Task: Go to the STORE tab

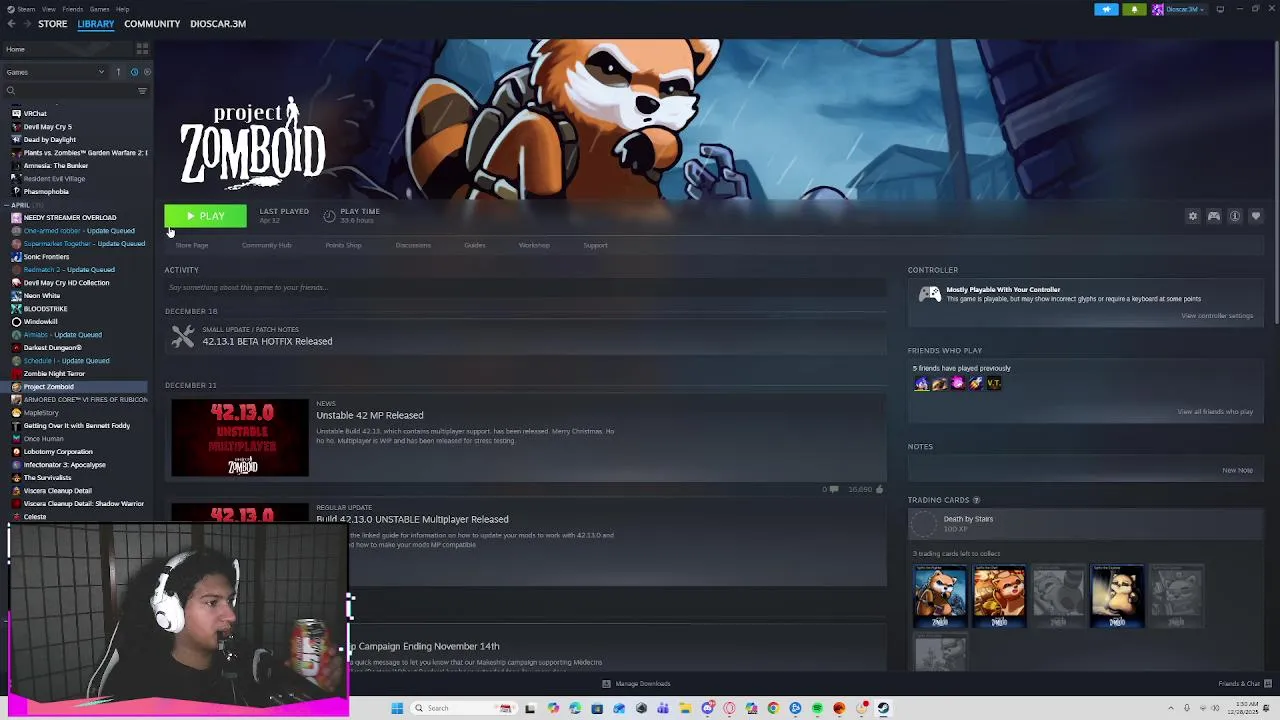Action: [x=52, y=24]
